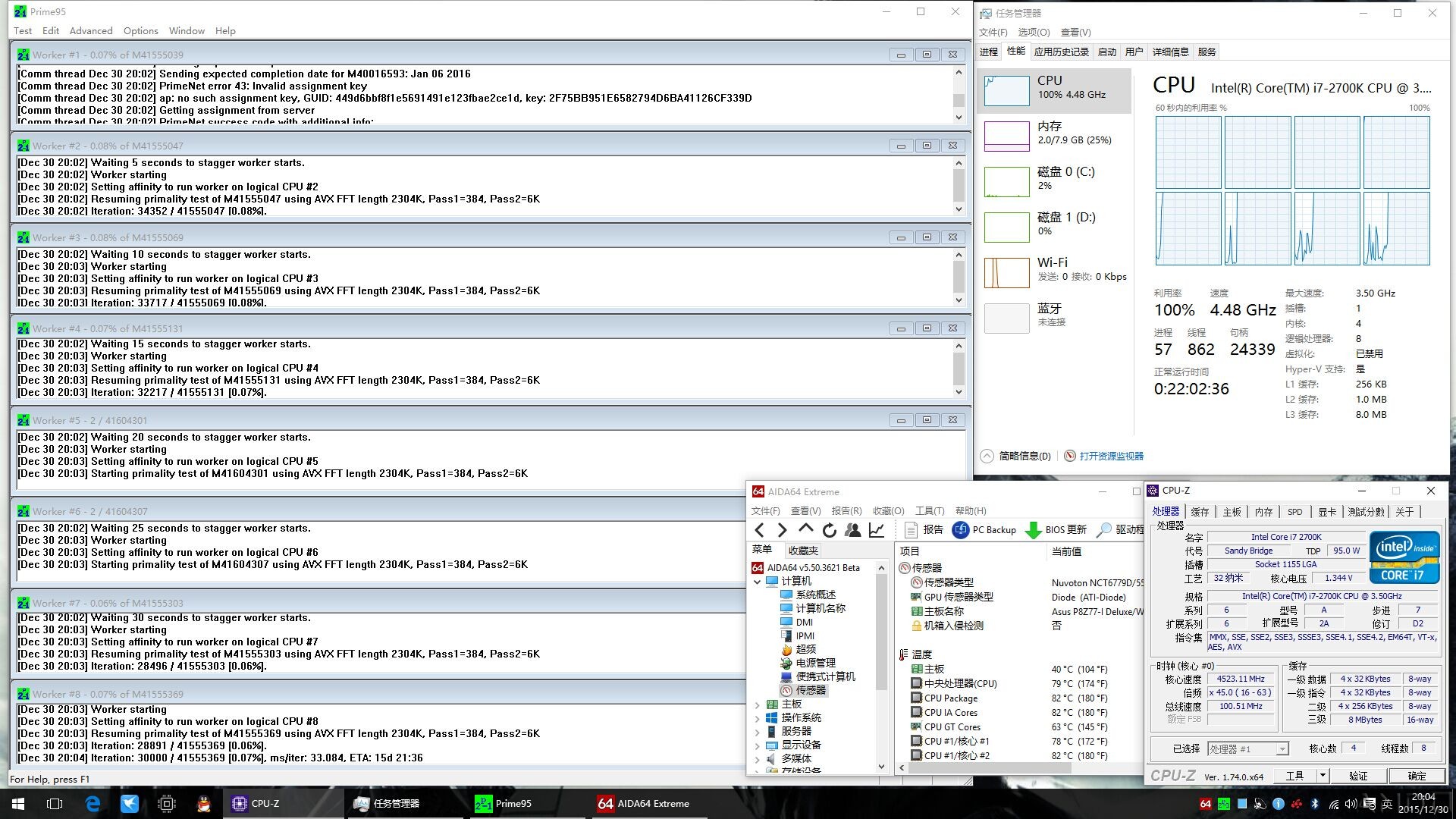The image size is (1456, 819).
Task: Open 測試分數 tab in CPU-Z
Action: point(1366,512)
